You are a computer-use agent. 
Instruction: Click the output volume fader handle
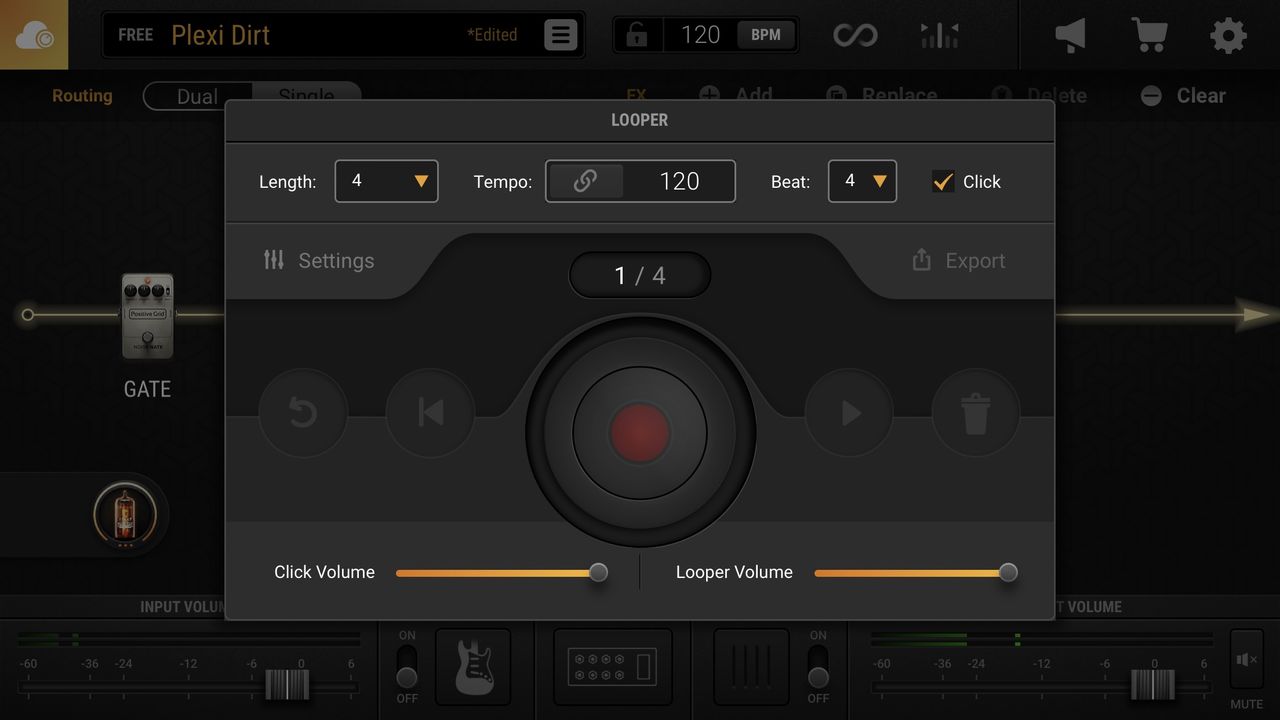click(x=1153, y=685)
